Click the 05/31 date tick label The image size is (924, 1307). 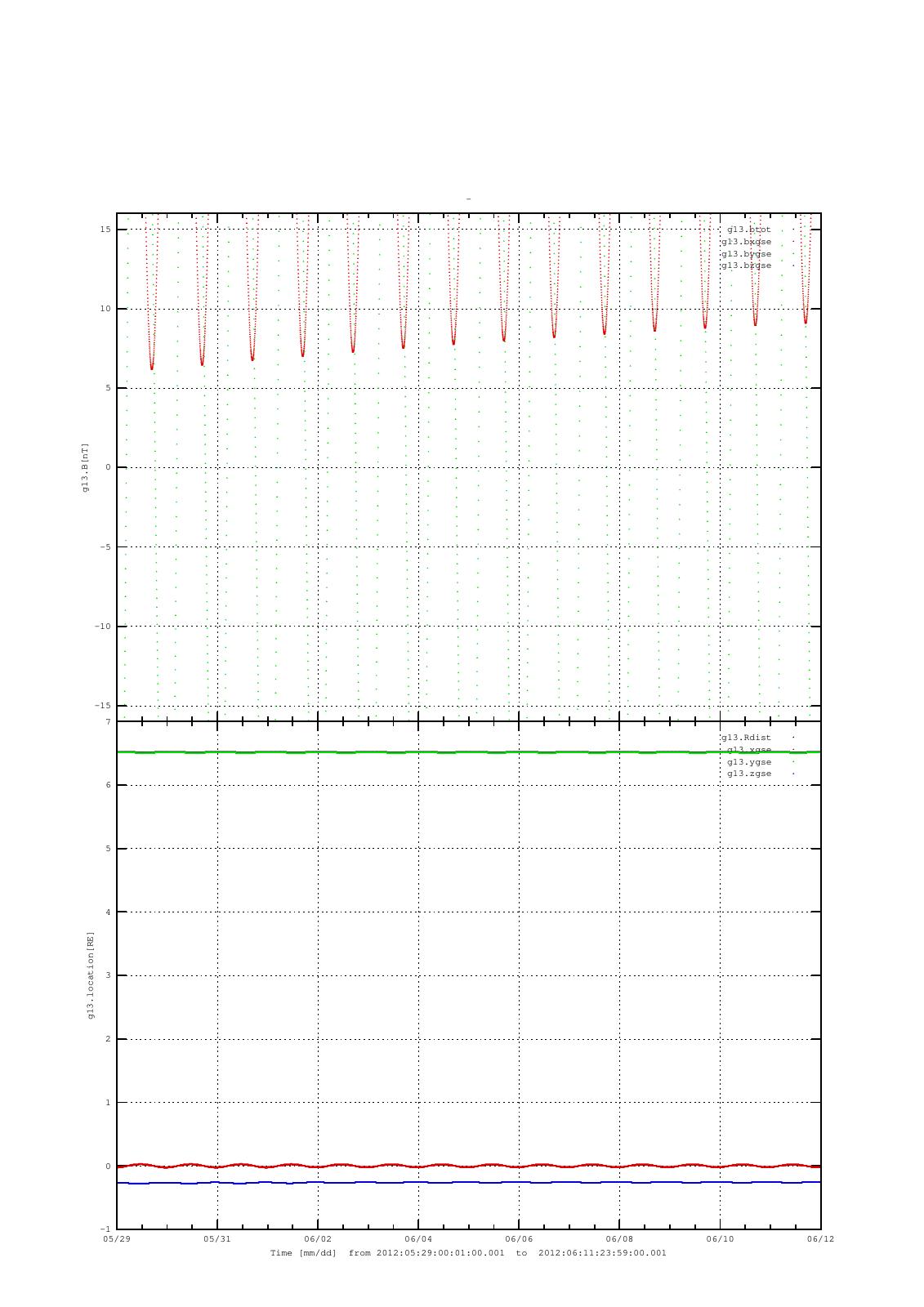click(x=217, y=1238)
